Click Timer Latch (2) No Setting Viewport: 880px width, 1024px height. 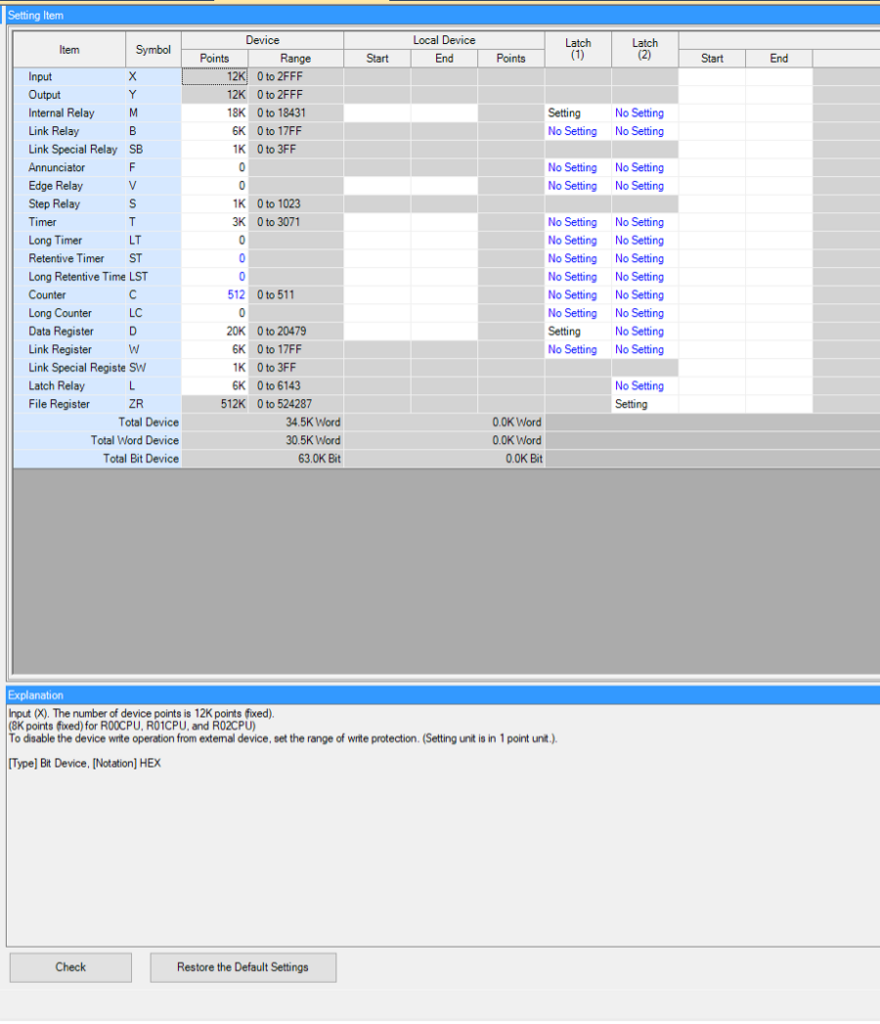(639, 222)
